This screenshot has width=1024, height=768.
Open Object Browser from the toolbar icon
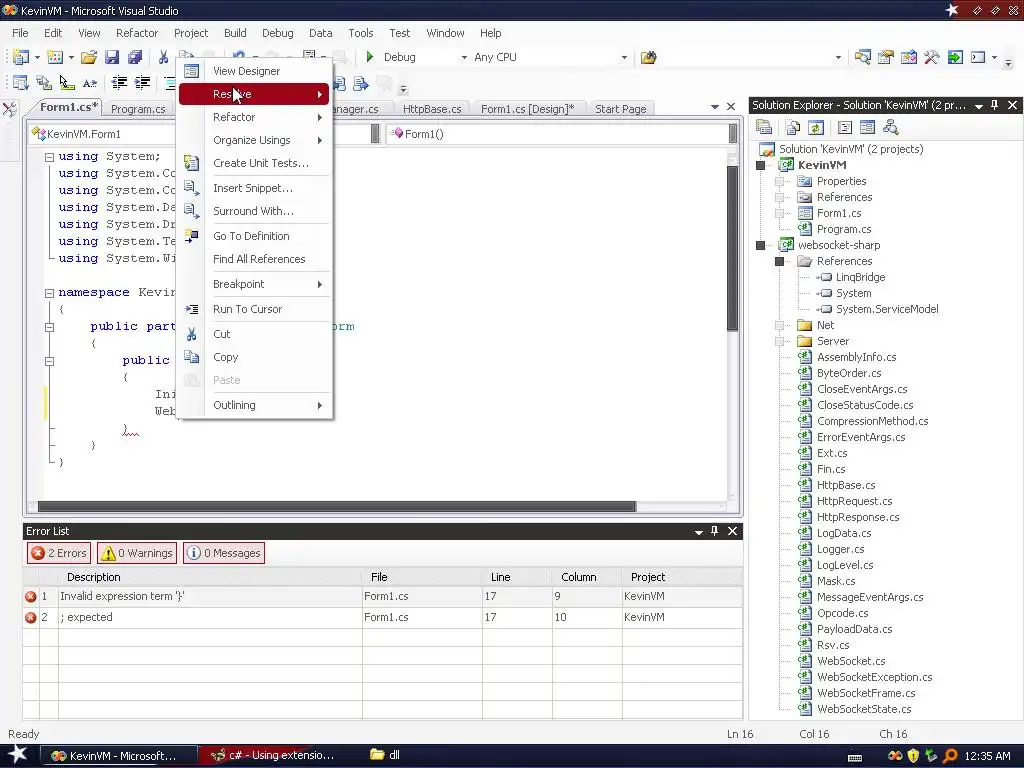click(x=908, y=57)
